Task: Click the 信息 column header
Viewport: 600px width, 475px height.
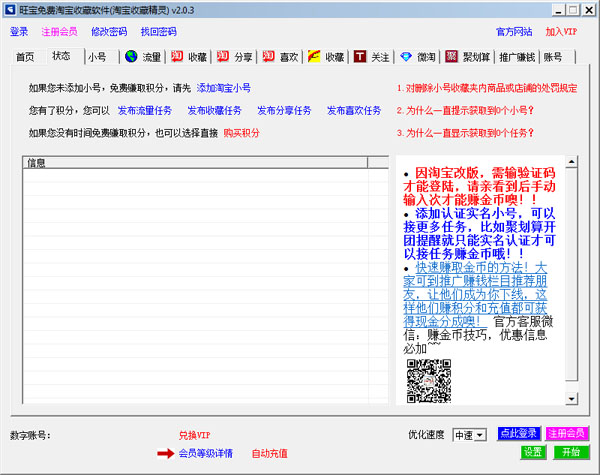Action: [x=195, y=162]
